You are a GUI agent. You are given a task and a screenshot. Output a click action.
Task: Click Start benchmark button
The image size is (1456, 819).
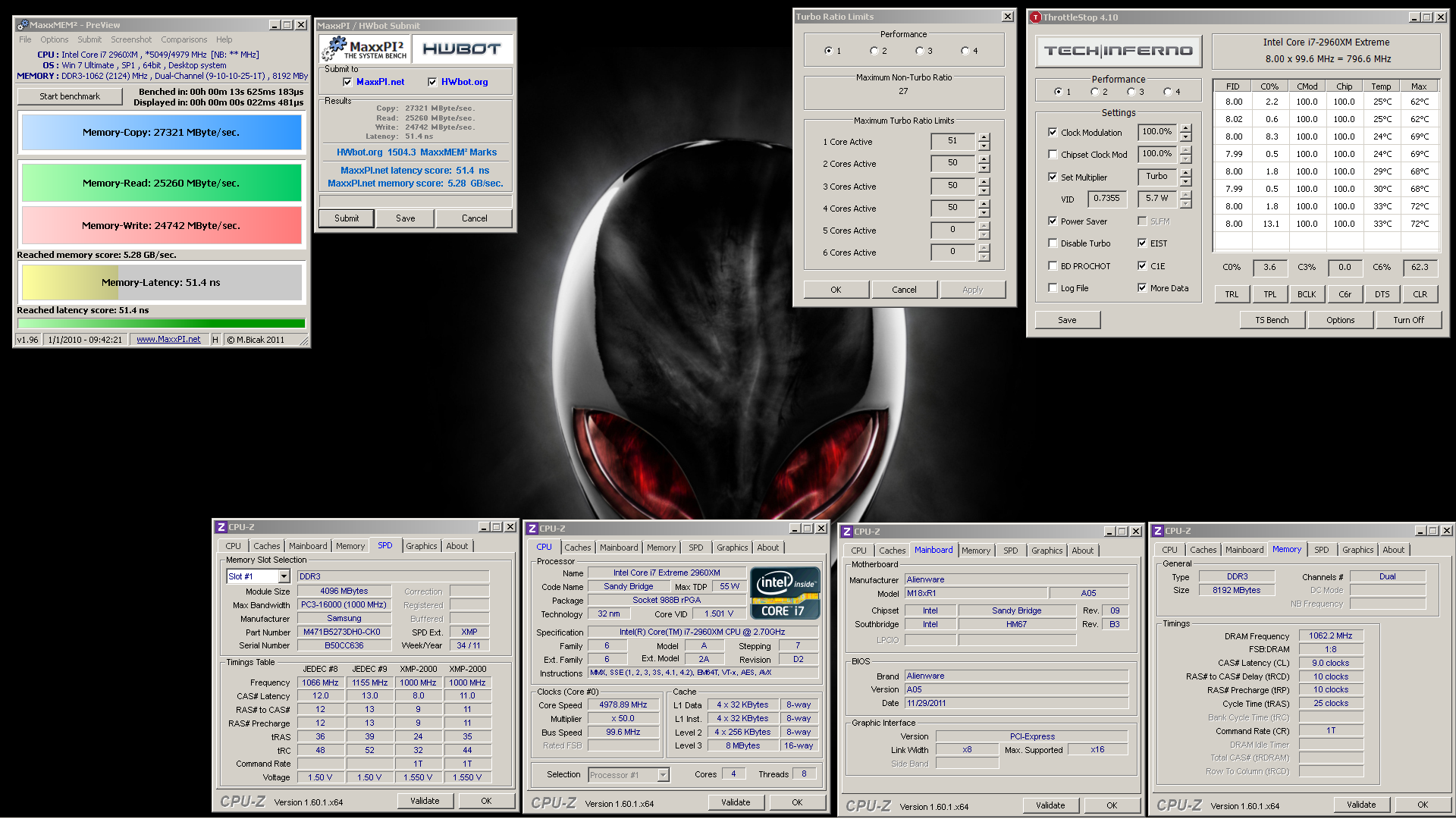point(70,96)
